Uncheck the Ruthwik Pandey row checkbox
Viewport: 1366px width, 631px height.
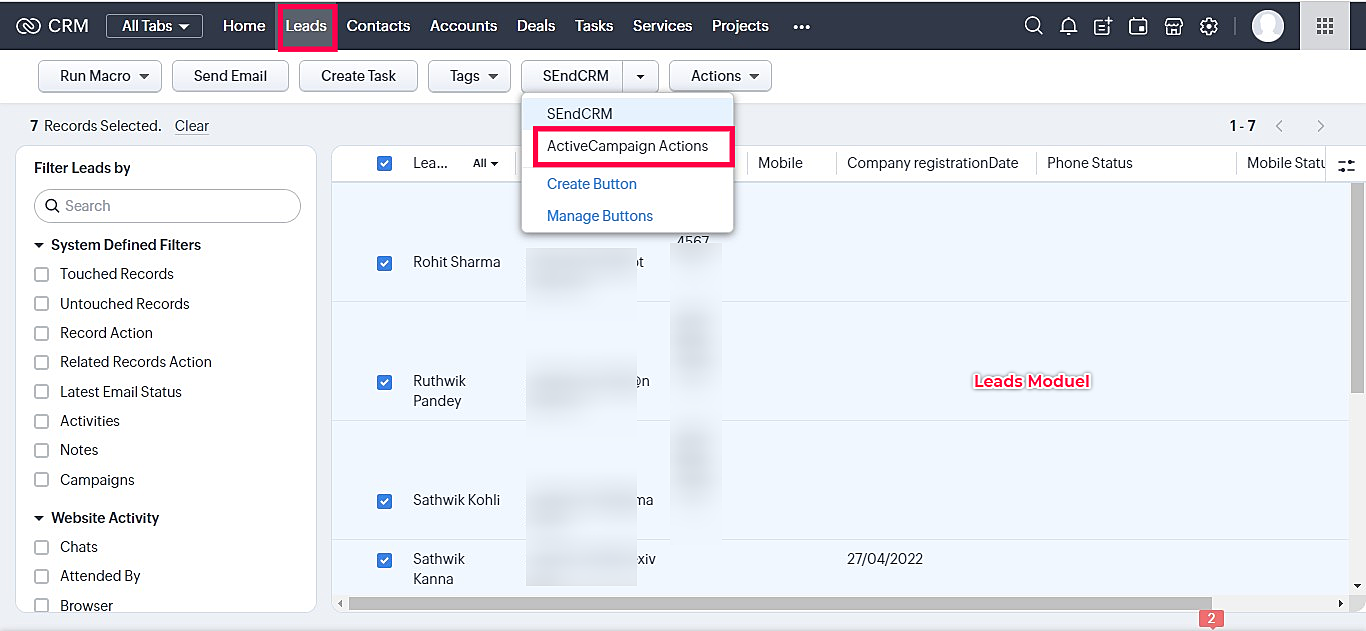point(385,382)
